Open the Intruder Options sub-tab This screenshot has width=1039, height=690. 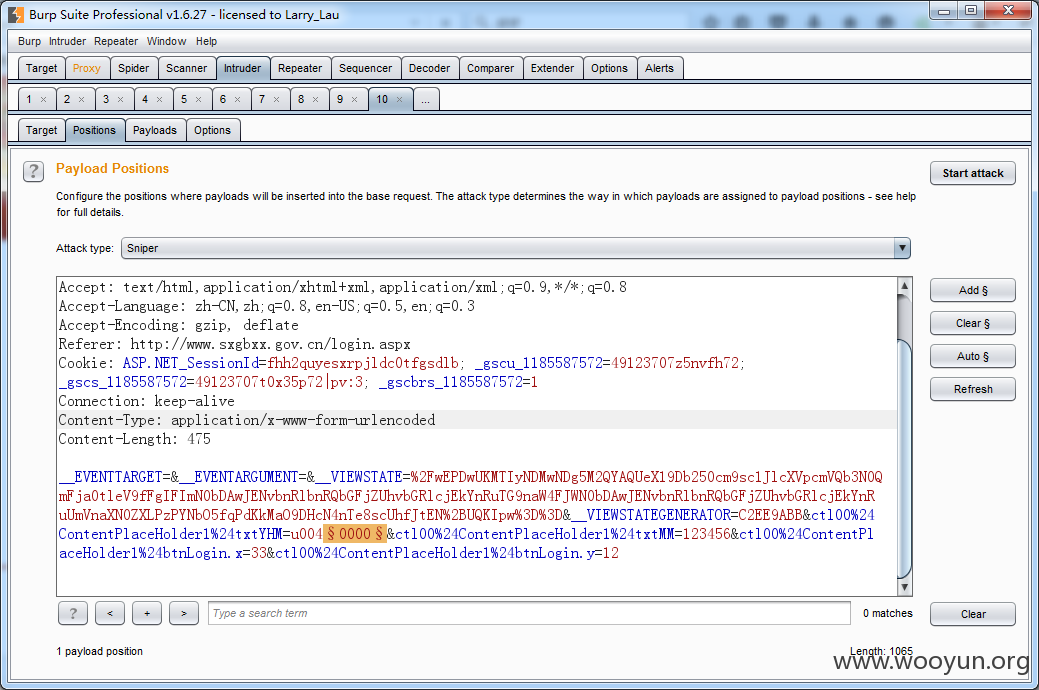click(x=212, y=131)
